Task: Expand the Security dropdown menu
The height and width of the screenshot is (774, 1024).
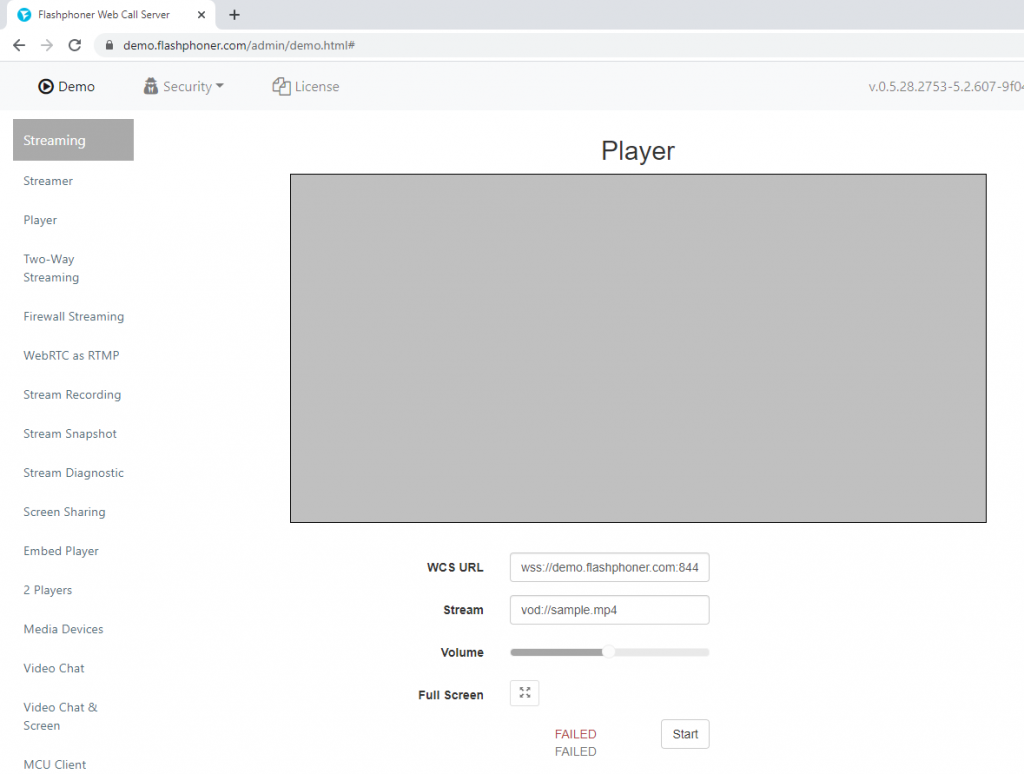Action: click(x=184, y=86)
